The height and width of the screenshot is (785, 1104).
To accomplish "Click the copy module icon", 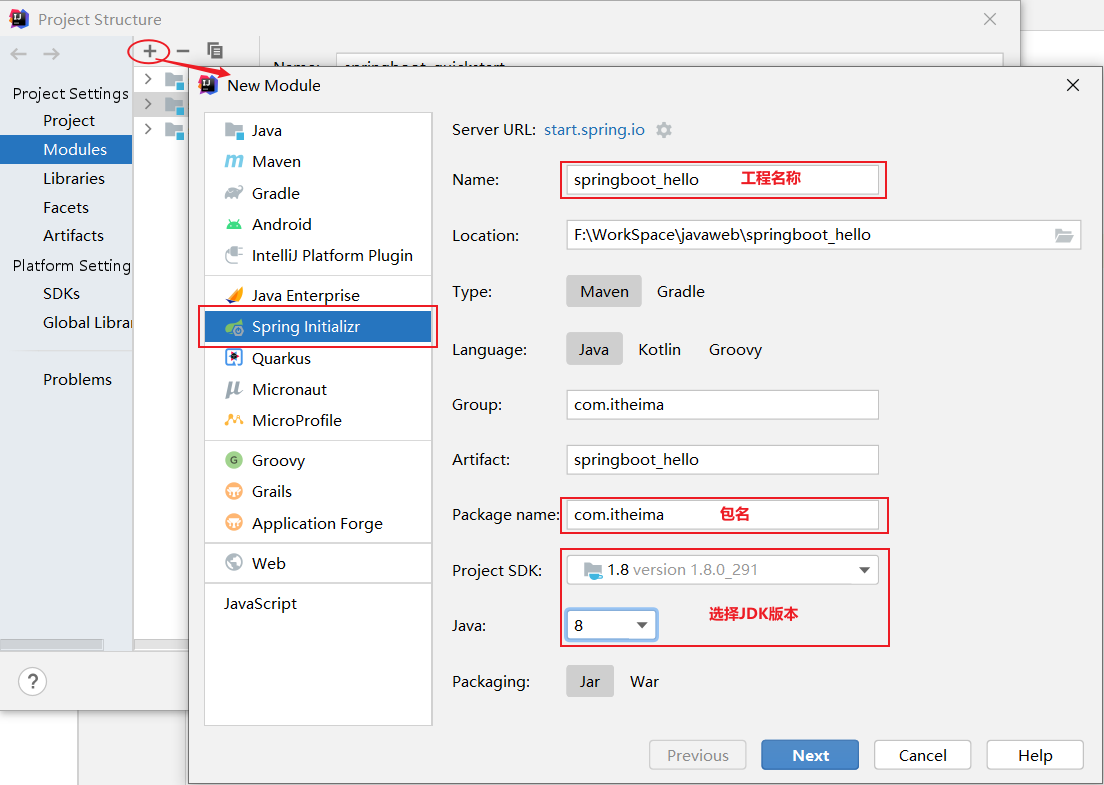I will 215,51.
